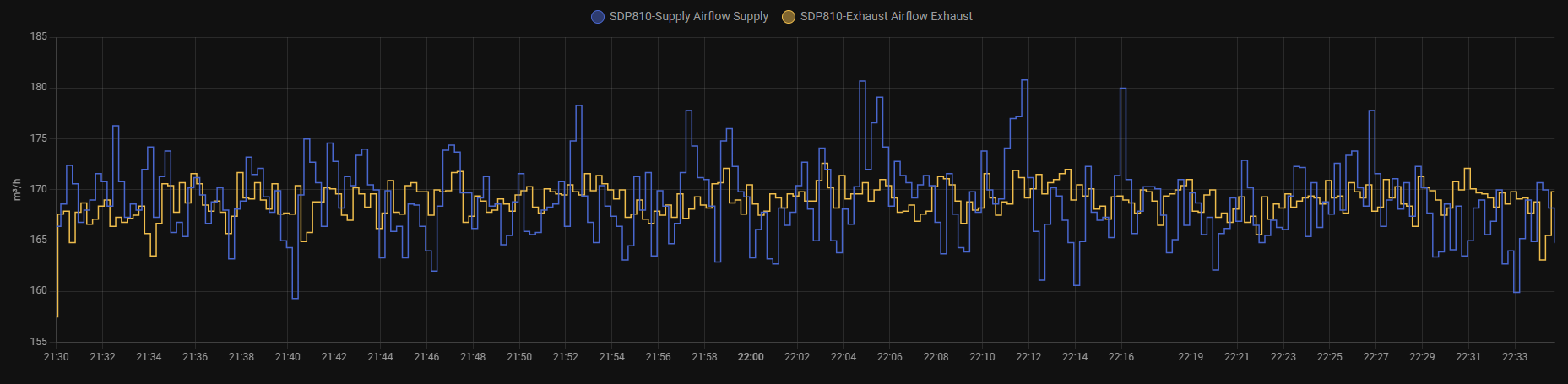Click the m³/h axis unit label
The image size is (1568, 384).
click(x=17, y=189)
